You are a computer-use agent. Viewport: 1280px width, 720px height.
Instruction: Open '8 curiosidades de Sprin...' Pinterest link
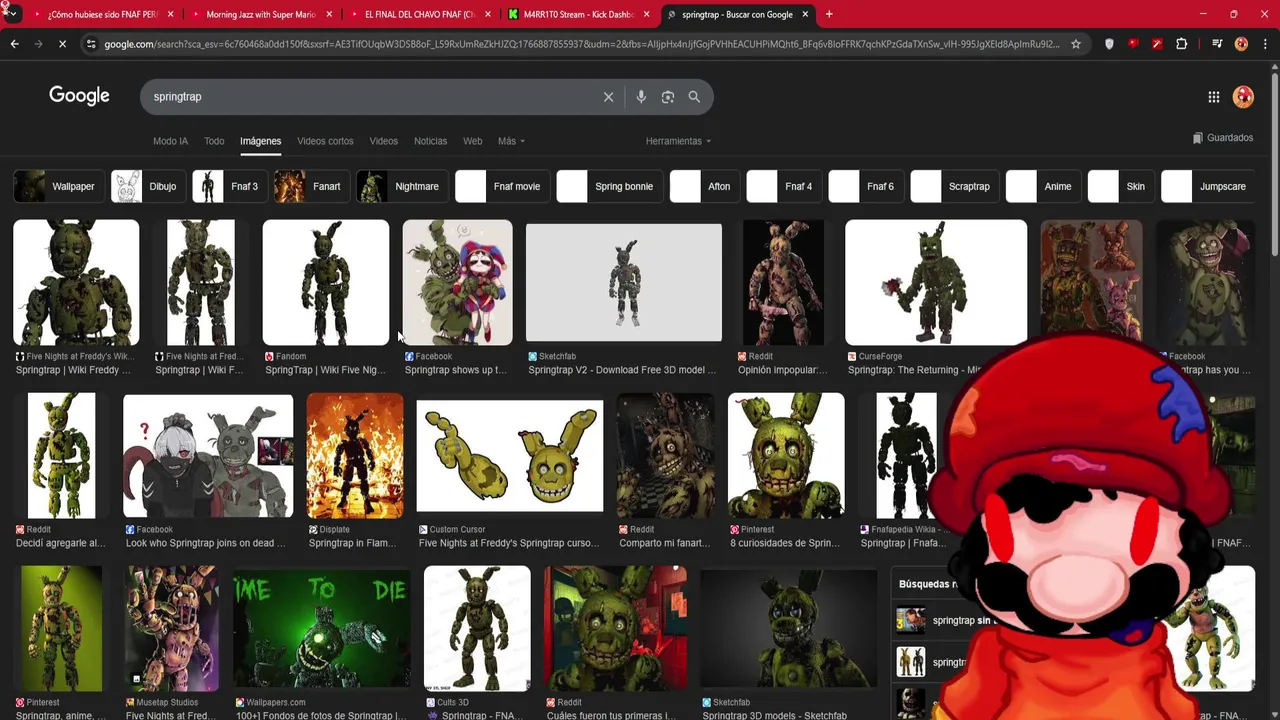click(x=785, y=543)
